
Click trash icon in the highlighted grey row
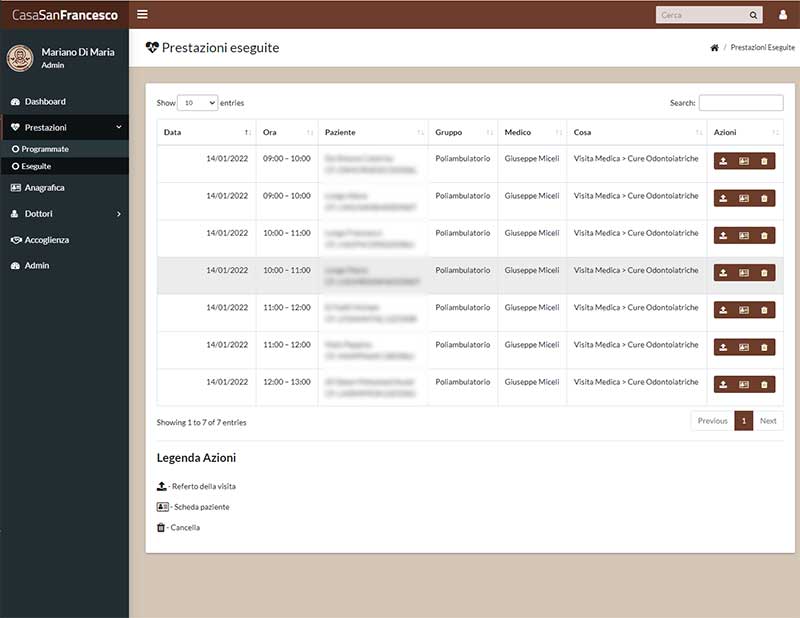pyautogui.click(x=764, y=273)
